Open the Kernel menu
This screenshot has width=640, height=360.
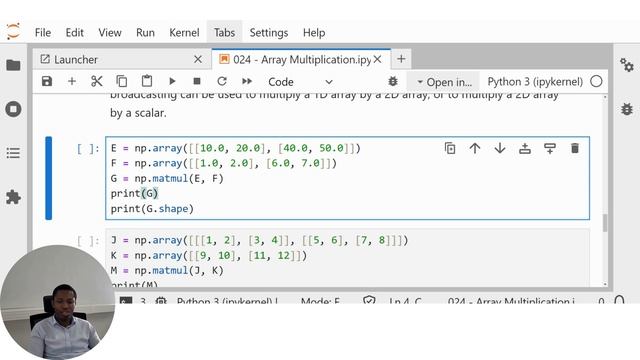(184, 33)
